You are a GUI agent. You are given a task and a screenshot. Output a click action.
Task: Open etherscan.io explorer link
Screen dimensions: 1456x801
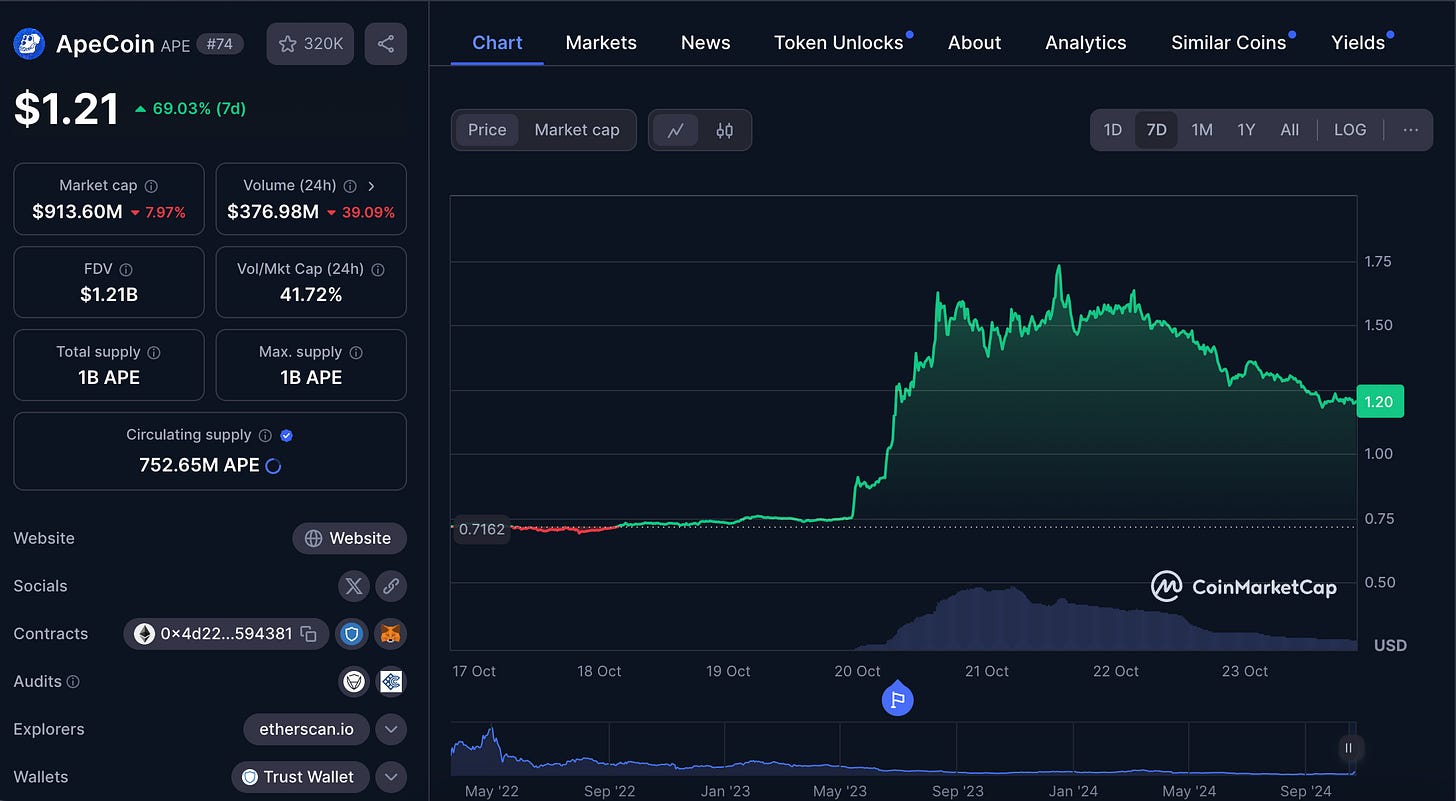click(x=306, y=729)
